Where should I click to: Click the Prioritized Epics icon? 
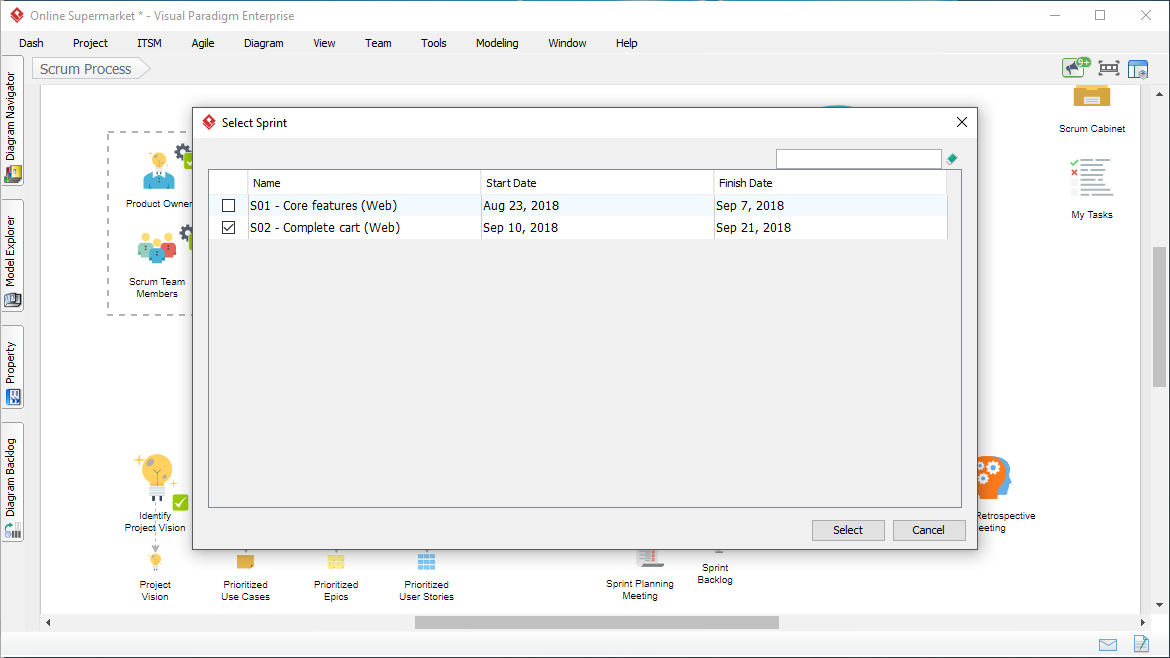pos(336,561)
